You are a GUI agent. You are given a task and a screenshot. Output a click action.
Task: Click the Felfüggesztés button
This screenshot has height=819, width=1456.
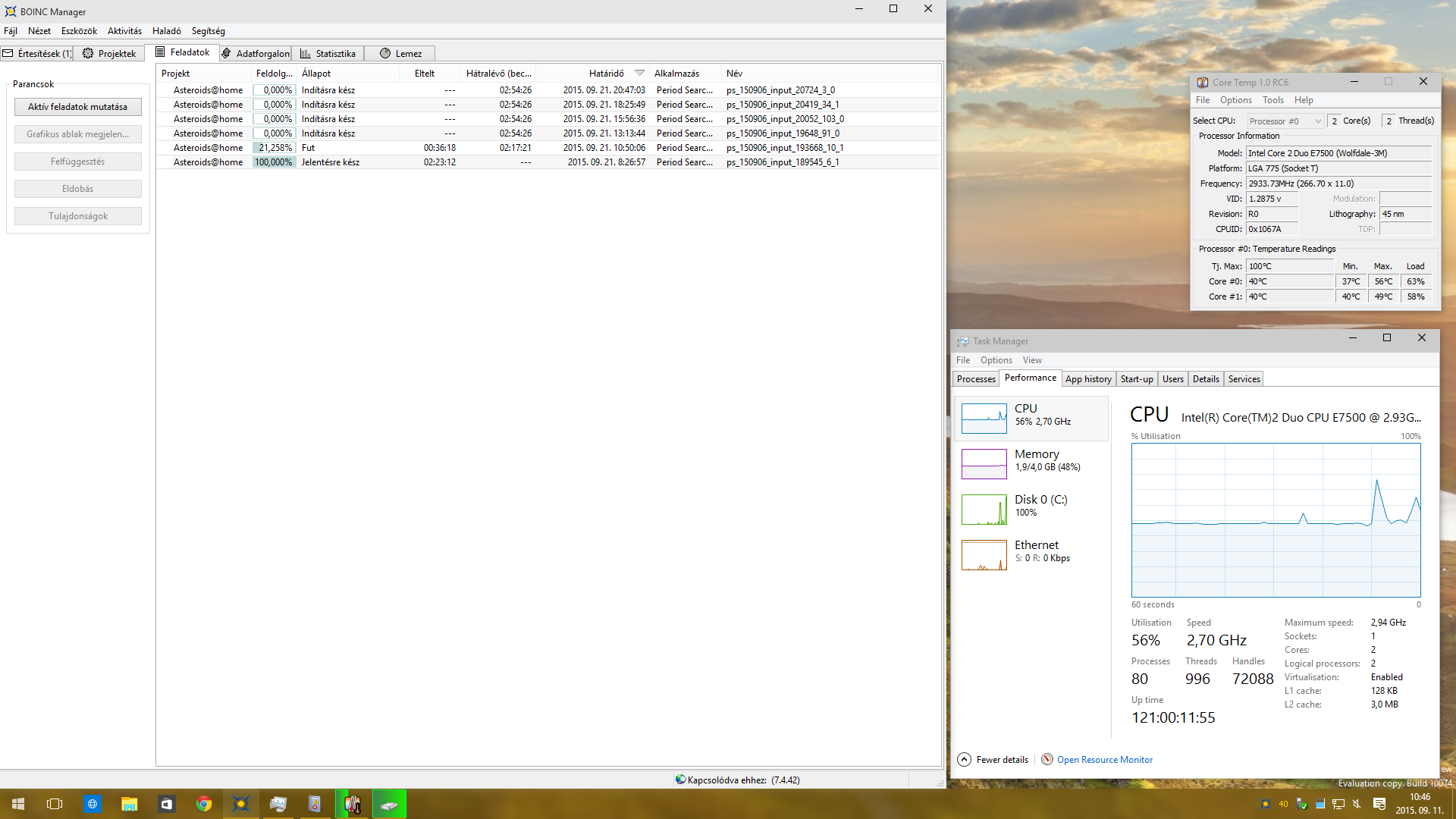click(x=78, y=162)
